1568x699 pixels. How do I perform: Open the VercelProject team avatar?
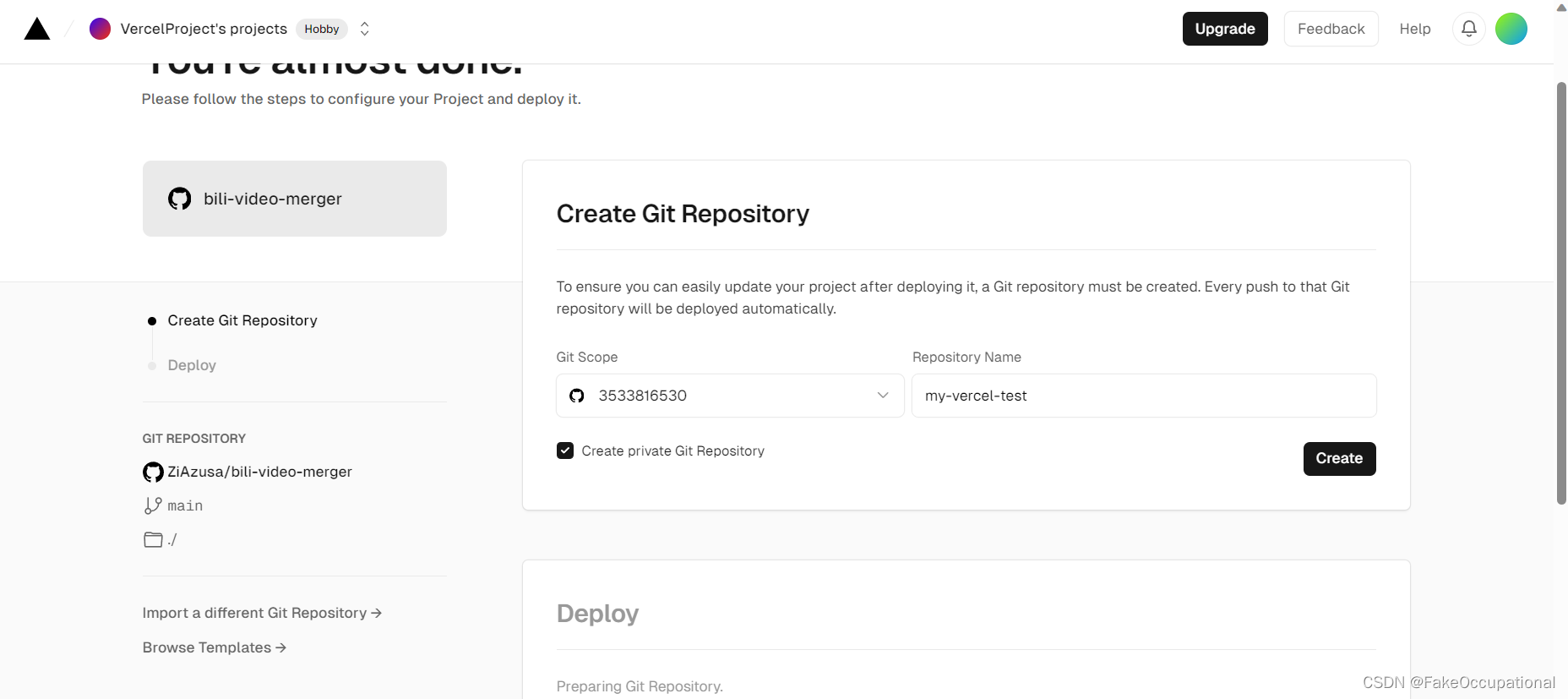(100, 29)
